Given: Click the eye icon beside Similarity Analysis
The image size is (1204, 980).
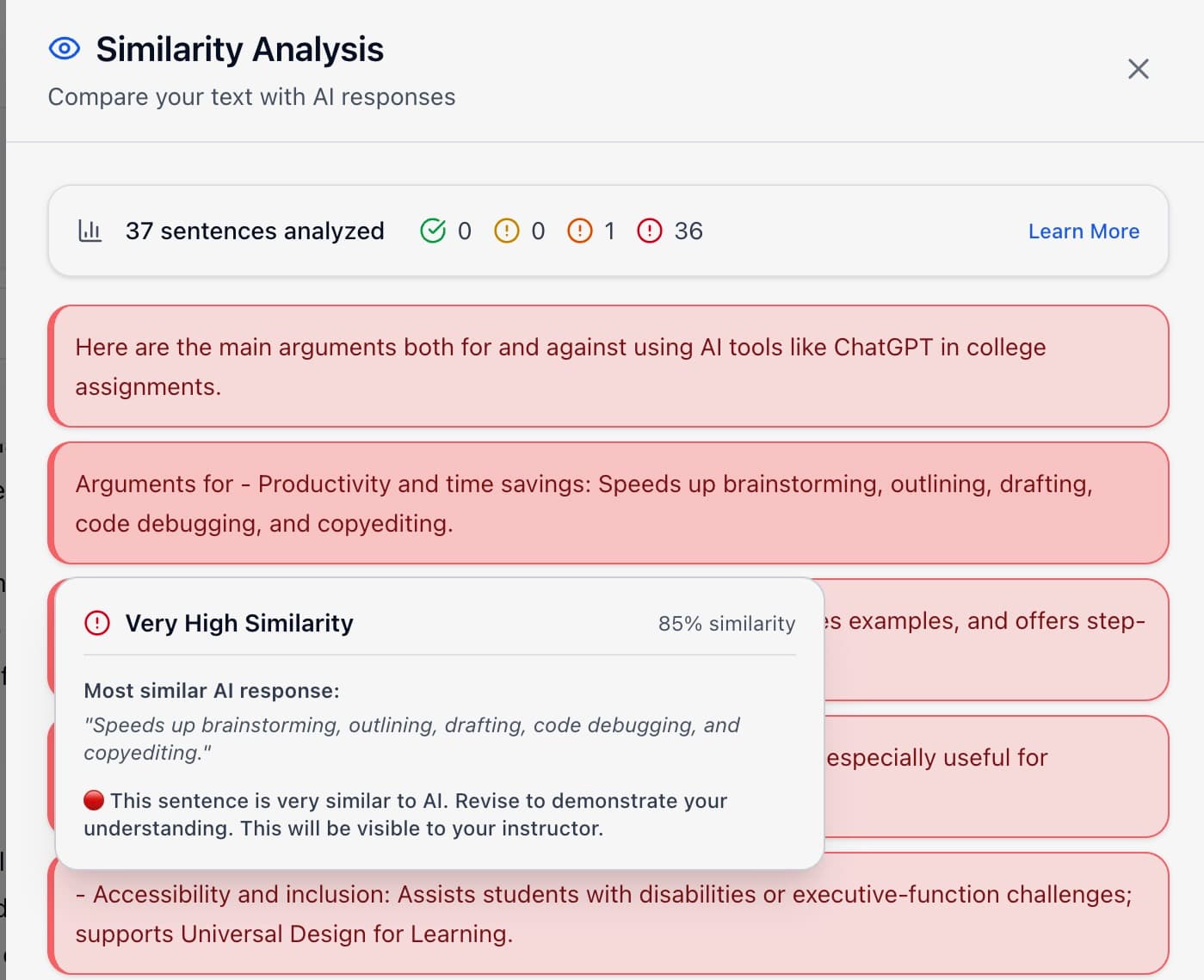Looking at the screenshot, I should (63, 49).
